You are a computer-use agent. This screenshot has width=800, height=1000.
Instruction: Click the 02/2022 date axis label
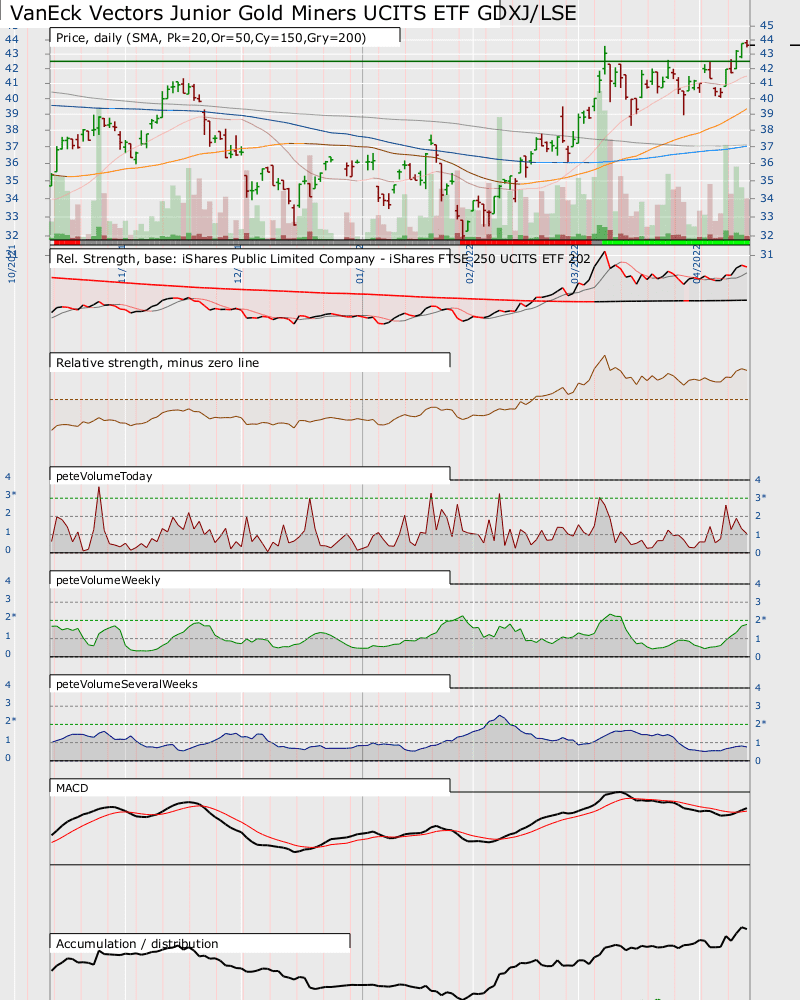(470, 263)
